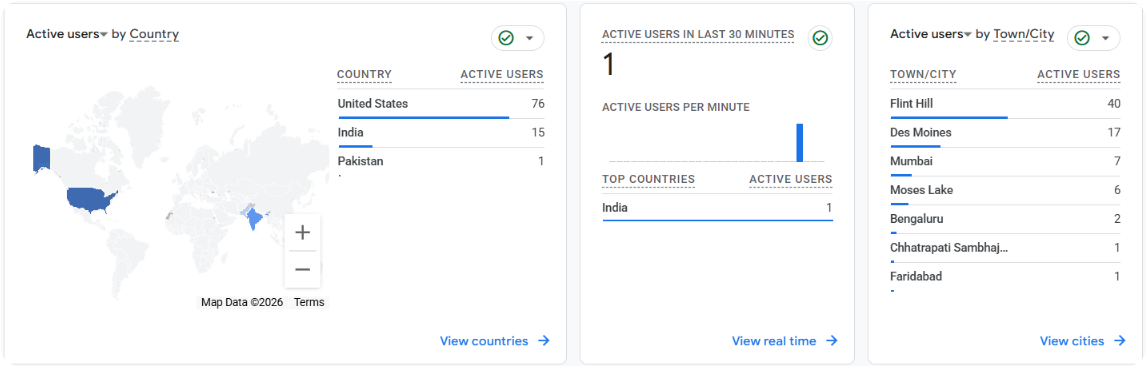The image size is (1147, 367).
Task: Select the Moses Lake row
Action: coord(1005,190)
